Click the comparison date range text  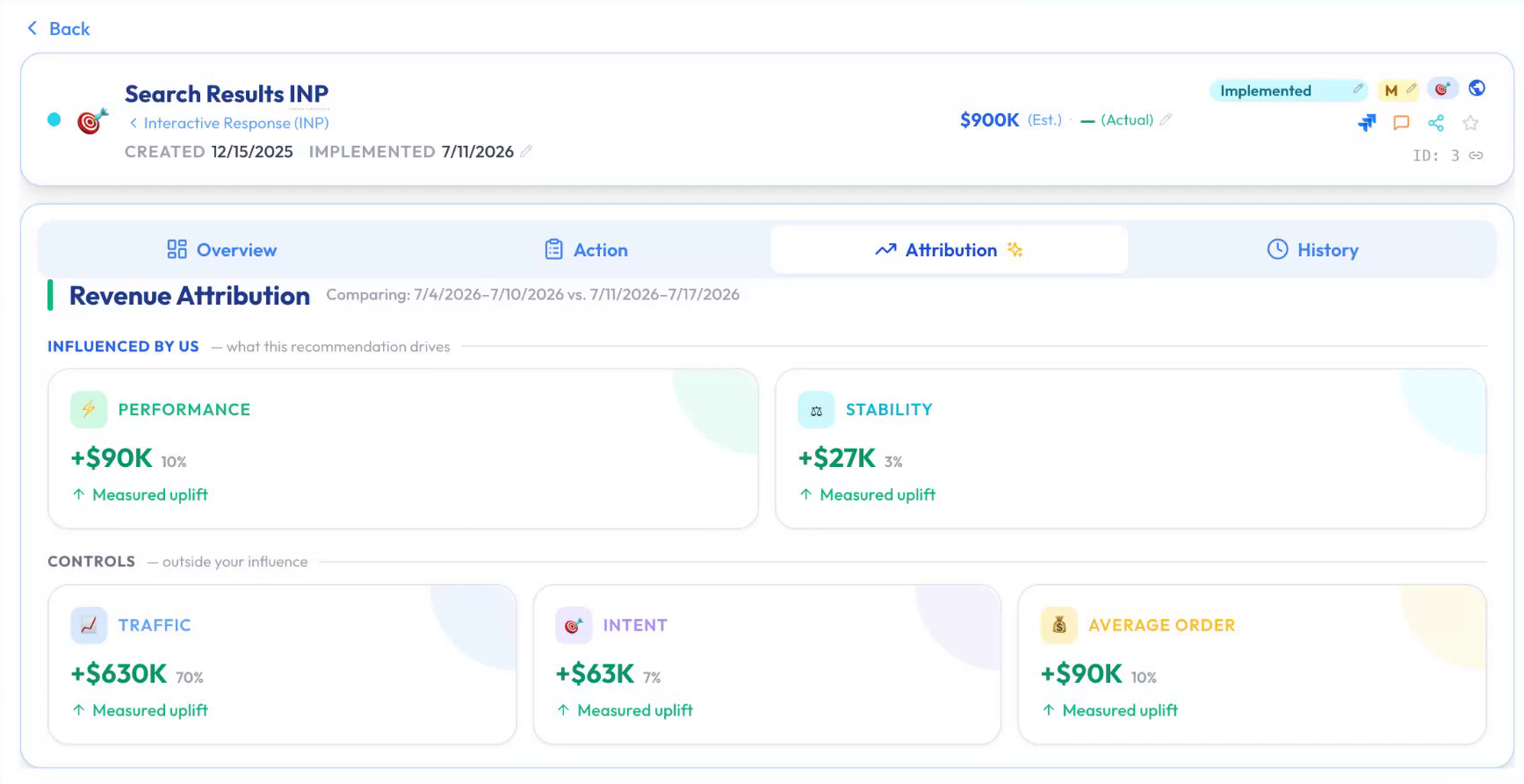[533, 295]
